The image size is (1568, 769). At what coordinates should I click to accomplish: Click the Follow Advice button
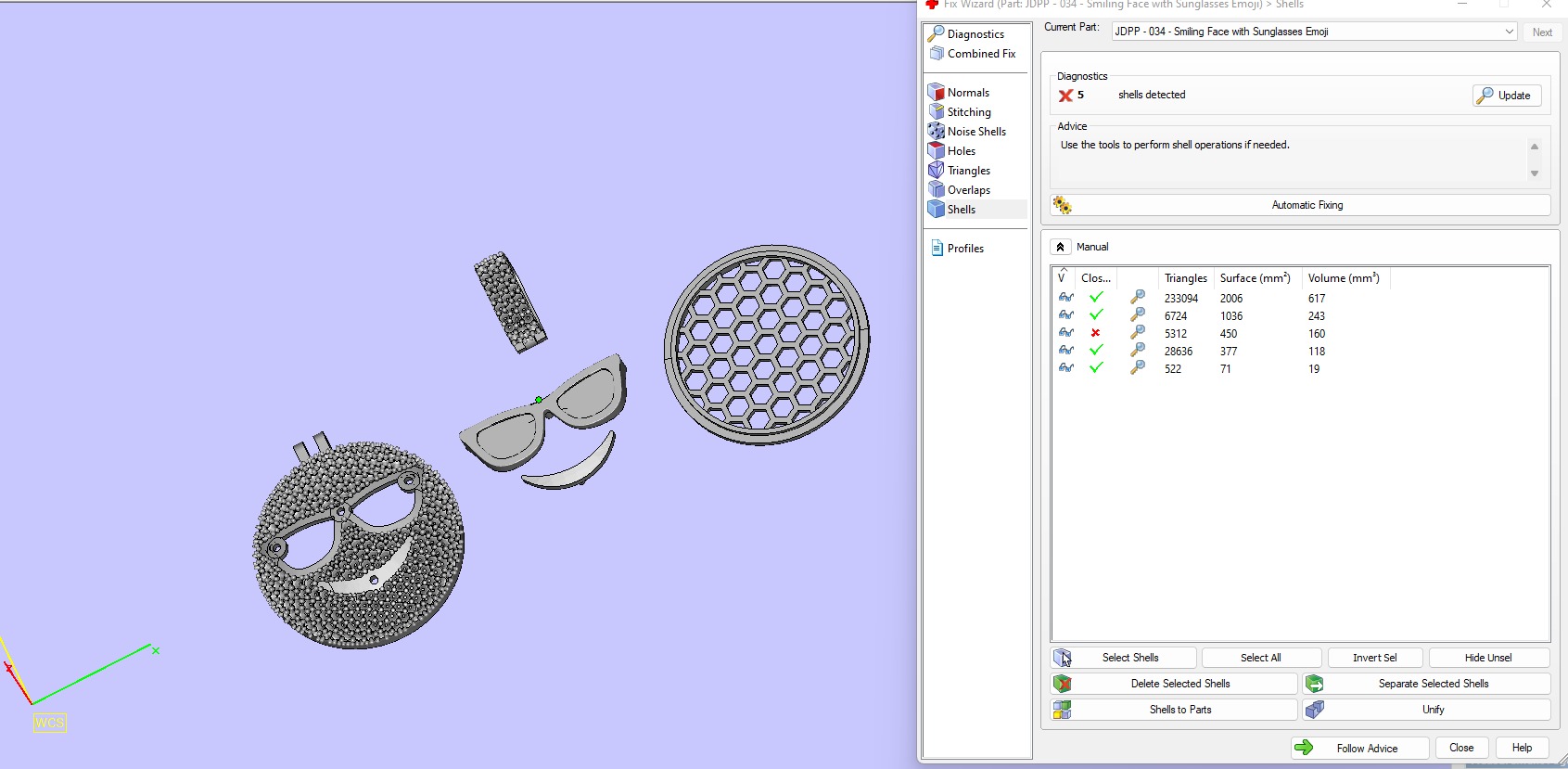pos(1359,748)
